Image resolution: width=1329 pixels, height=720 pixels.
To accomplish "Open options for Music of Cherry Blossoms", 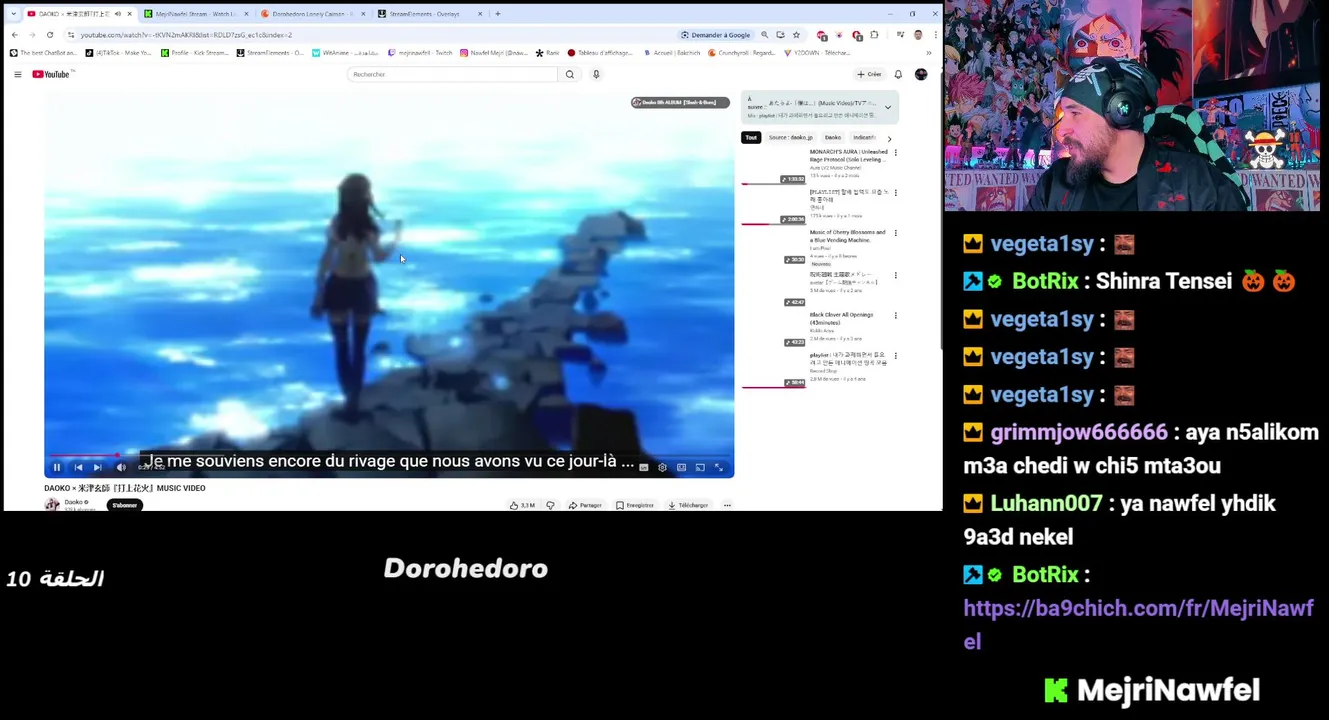I will coord(895,233).
